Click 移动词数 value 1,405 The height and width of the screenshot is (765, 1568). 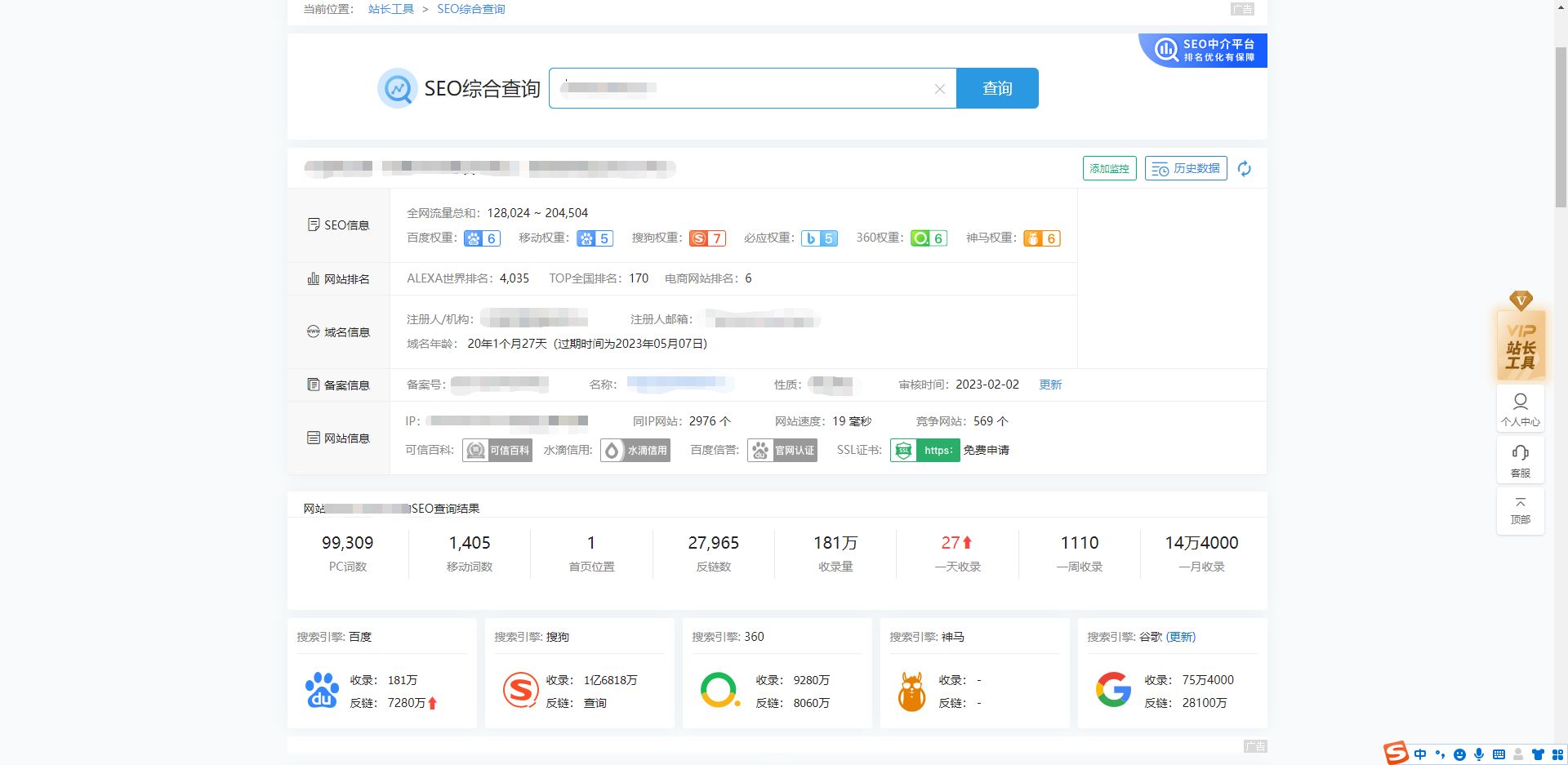(x=470, y=543)
